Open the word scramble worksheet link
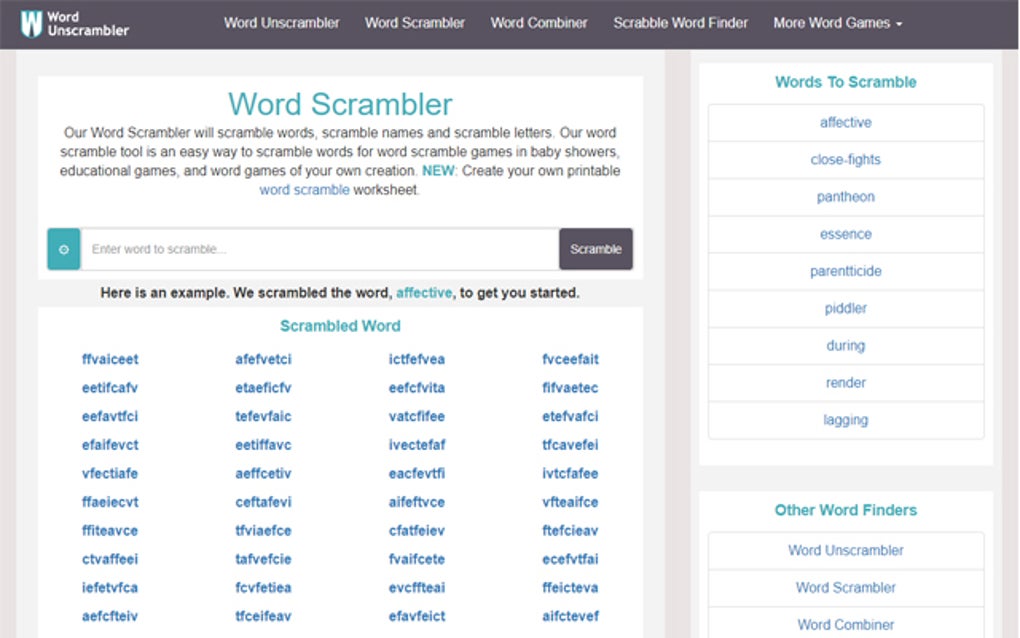 pyautogui.click(x=305, y=189)
